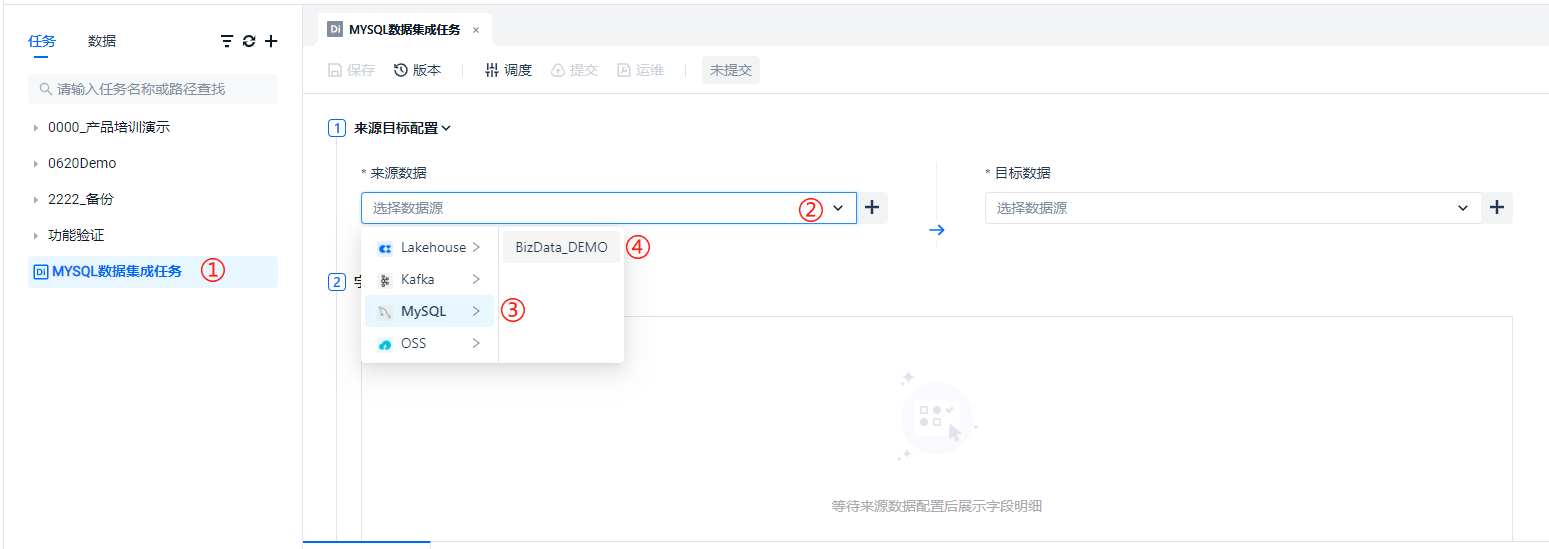Image resolution: width=1549 pixels, height=549 pixels.
Task: Open the 目标数据 data source dropdown
Action: (x=1232, y=208)
